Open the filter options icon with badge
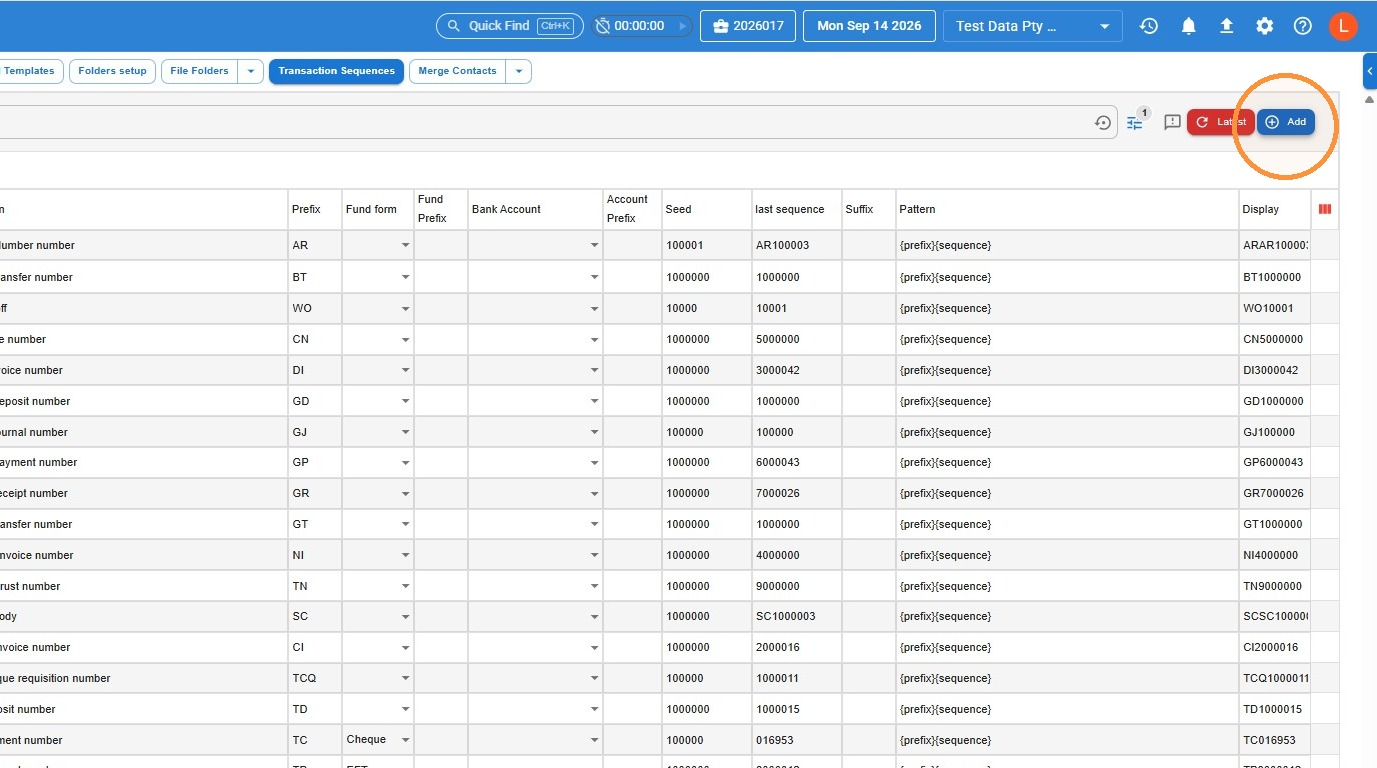Viewport: 1377px width, 768px height. [x=1135, y=123]
